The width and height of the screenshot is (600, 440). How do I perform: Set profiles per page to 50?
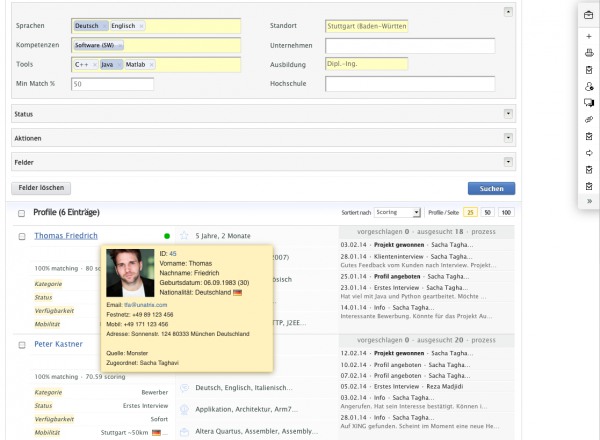pos(488,213)
